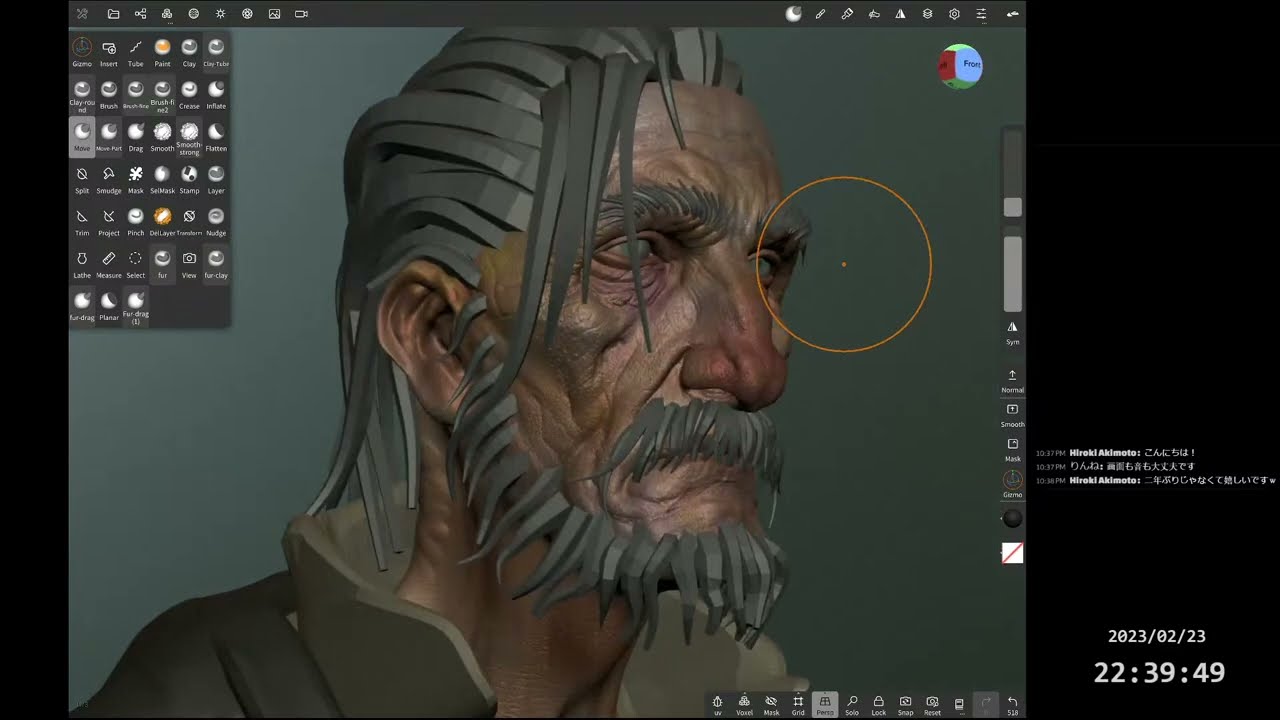The width and height of the screenshot is (1280, 720).
Task: Open the Scene menu in top bar
Action: click(x=140, y=14)
